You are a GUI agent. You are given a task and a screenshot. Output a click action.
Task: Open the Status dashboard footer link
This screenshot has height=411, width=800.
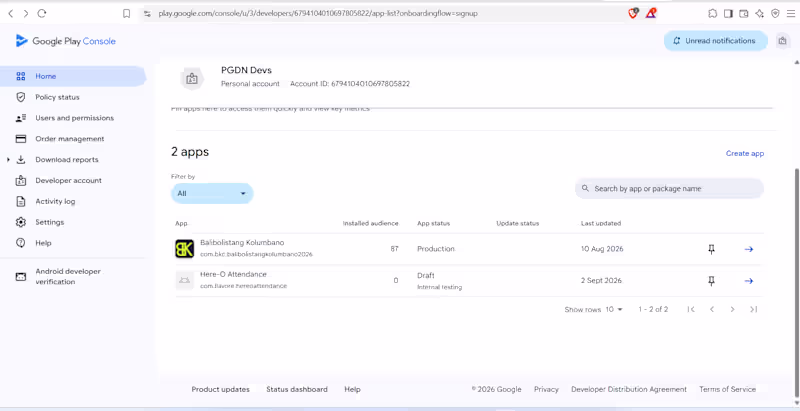point(297,389)
